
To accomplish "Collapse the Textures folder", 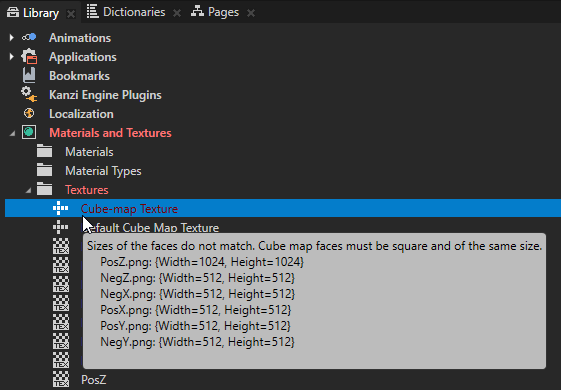I will (28, 190).
